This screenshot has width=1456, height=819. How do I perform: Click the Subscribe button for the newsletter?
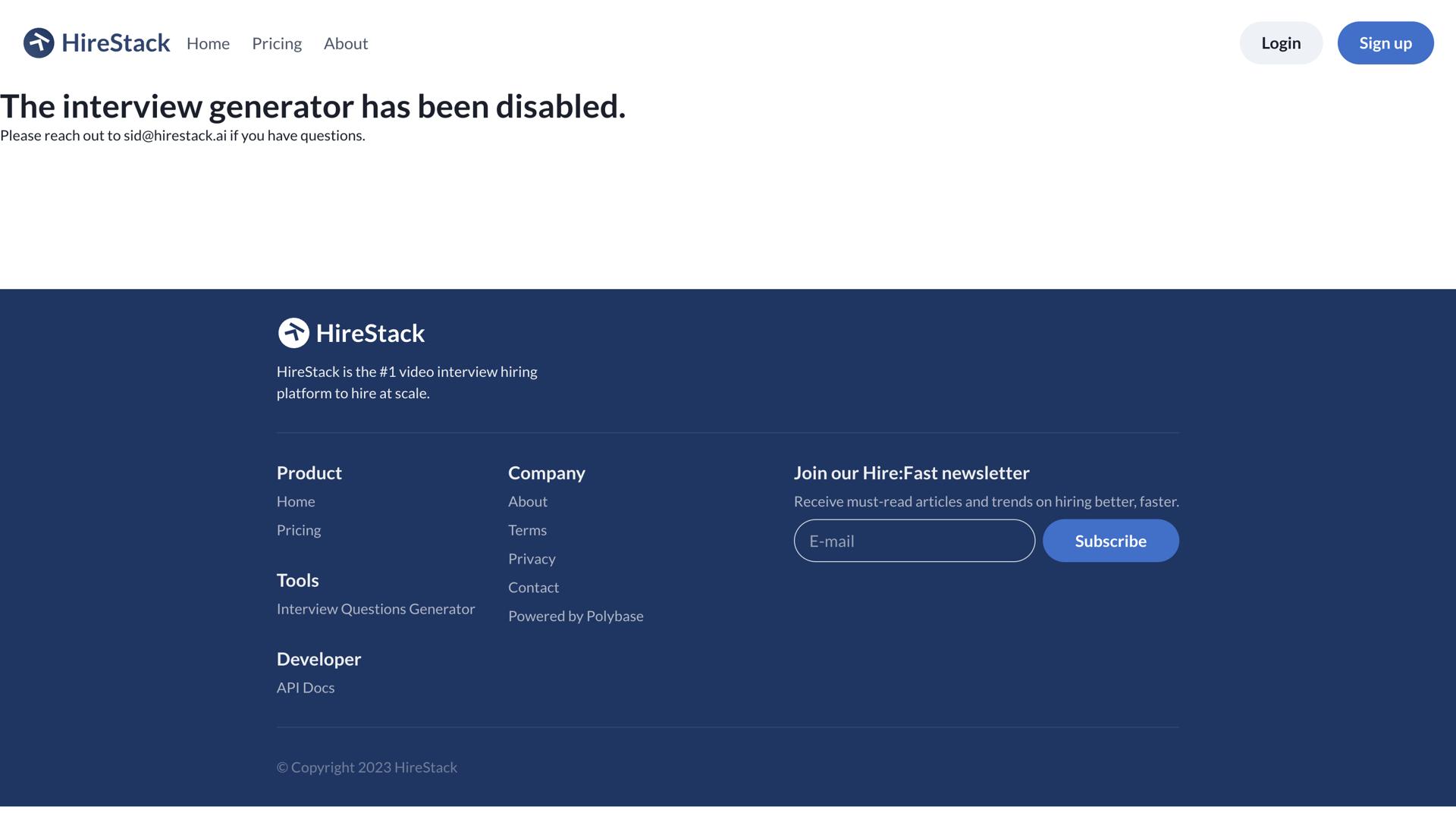click(1110, 541)
